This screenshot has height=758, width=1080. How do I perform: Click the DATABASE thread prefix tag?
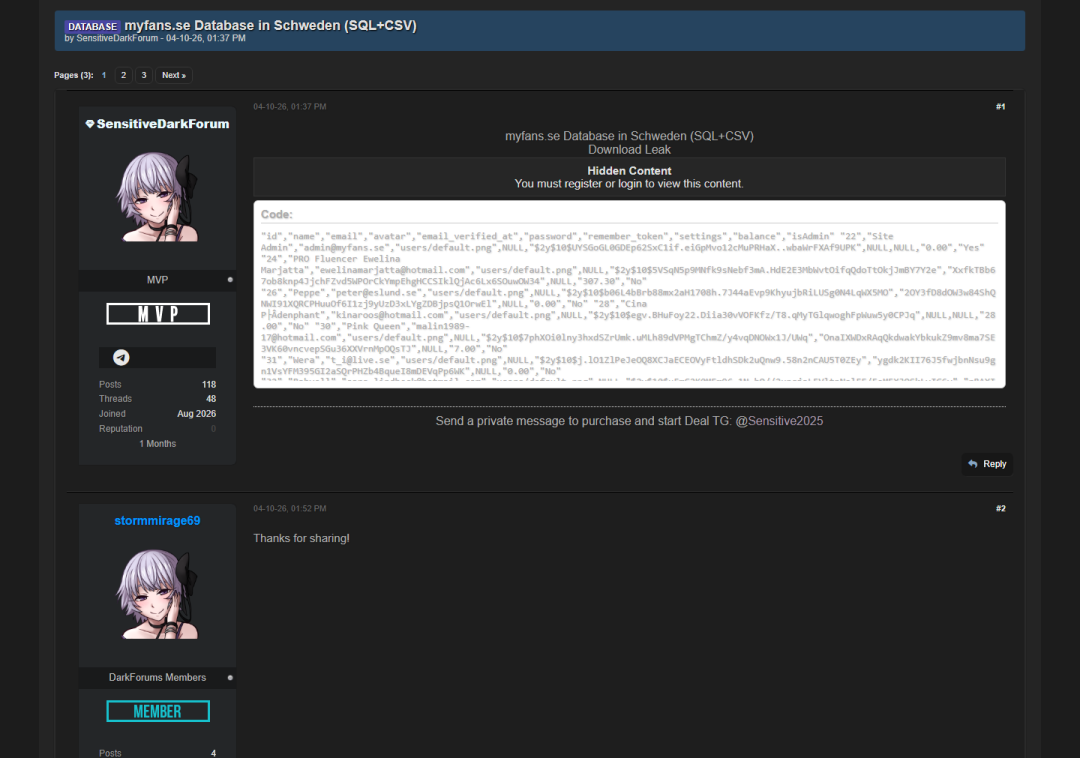(92, 26)
